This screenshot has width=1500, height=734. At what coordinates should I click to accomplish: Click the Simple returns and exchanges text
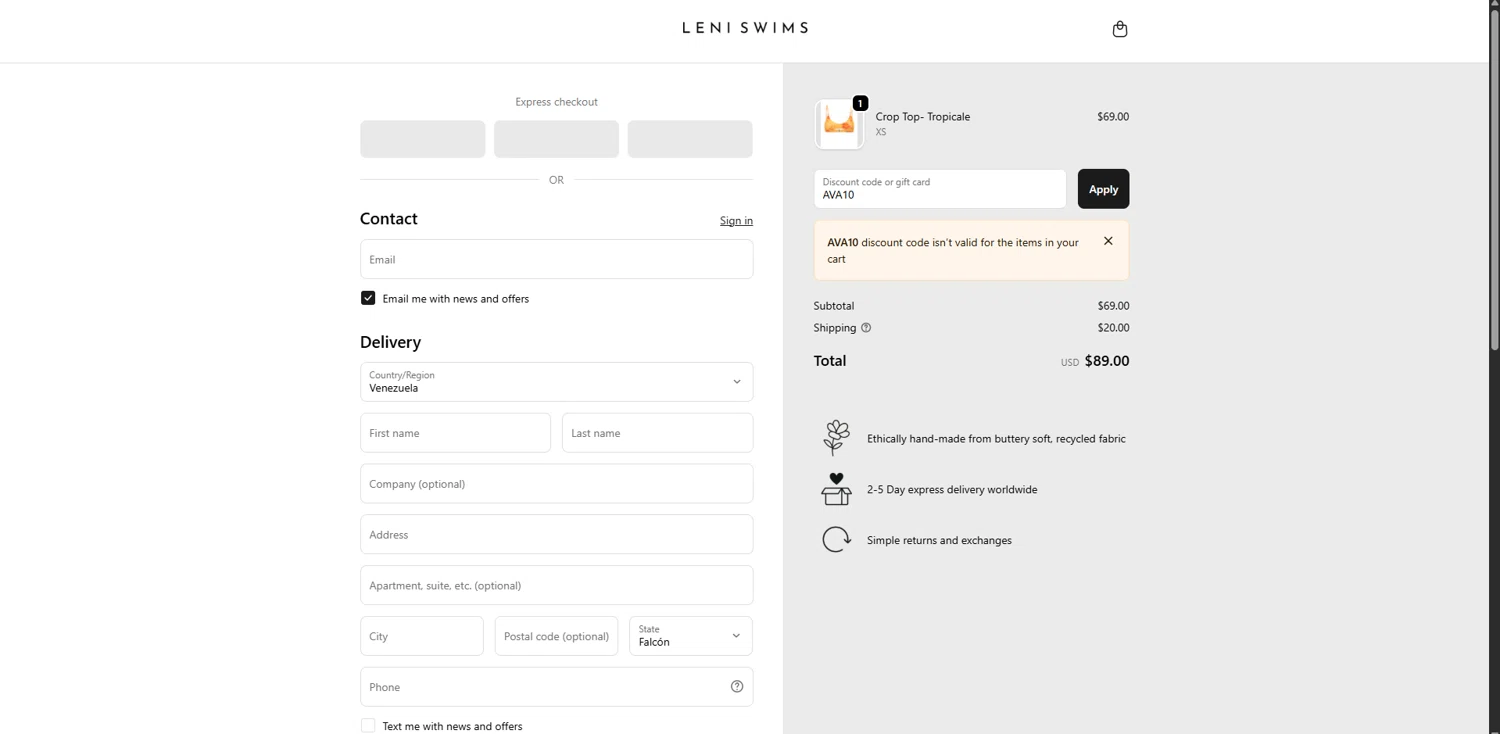[x=939, y=541]
